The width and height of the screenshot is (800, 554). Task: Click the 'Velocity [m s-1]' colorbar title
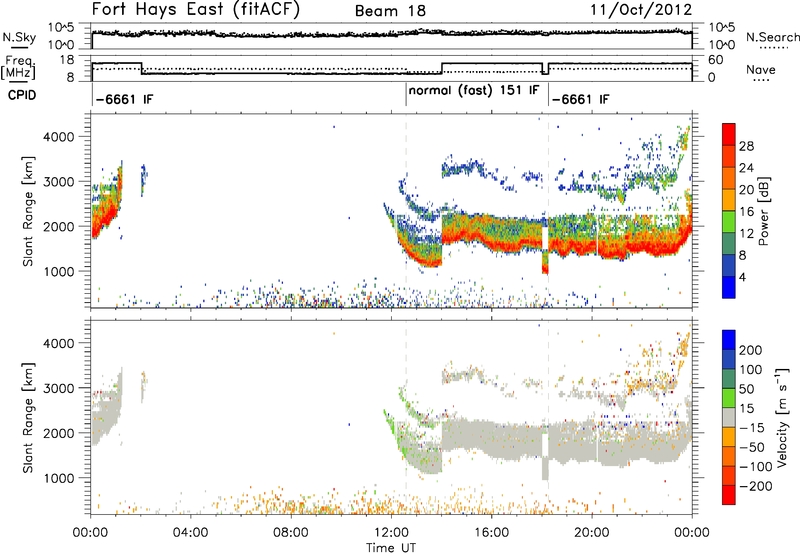(x=782, y=417)
